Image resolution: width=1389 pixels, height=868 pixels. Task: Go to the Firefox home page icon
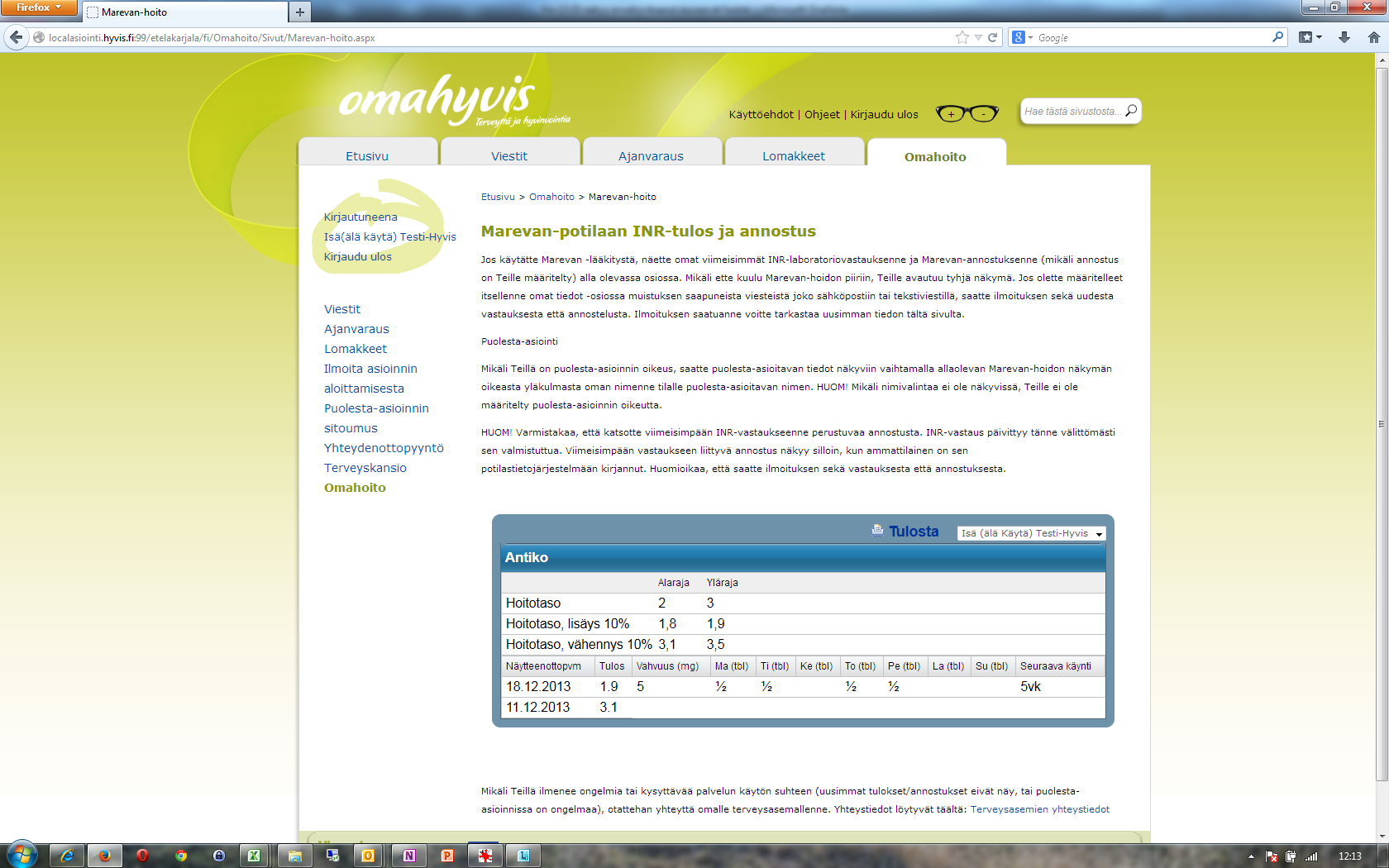pyautogui.click(x=1373, y=37)
